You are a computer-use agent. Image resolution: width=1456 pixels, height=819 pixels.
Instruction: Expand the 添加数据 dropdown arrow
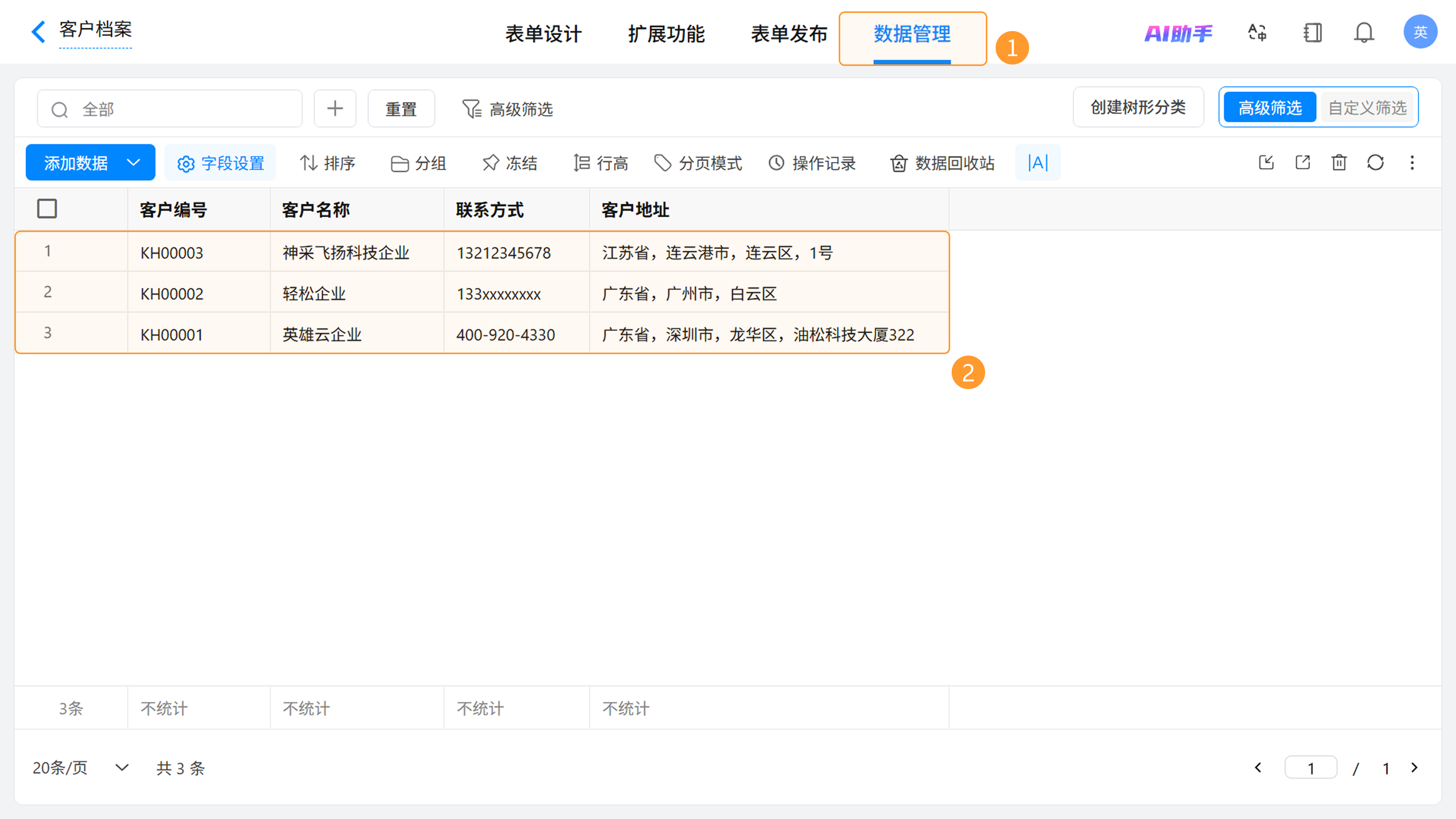coord(133,163)
